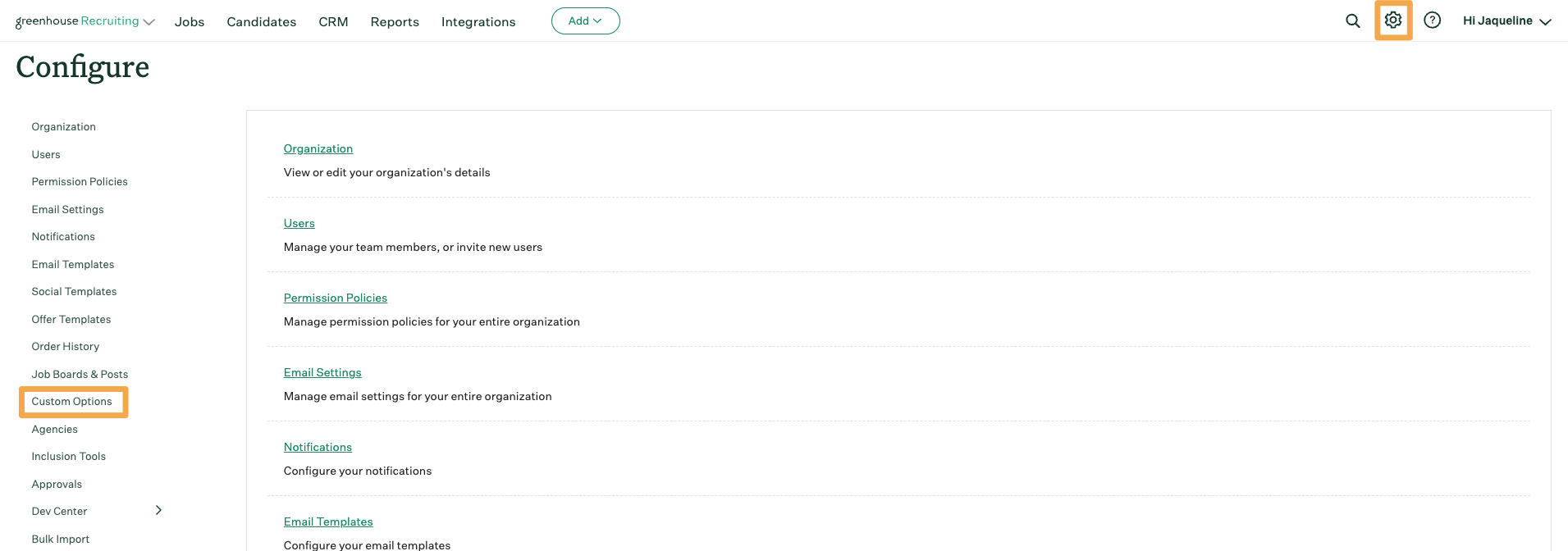Open Permission Policies link in main panel
The image size is (1568, 551).
click(x=335, y=298)
